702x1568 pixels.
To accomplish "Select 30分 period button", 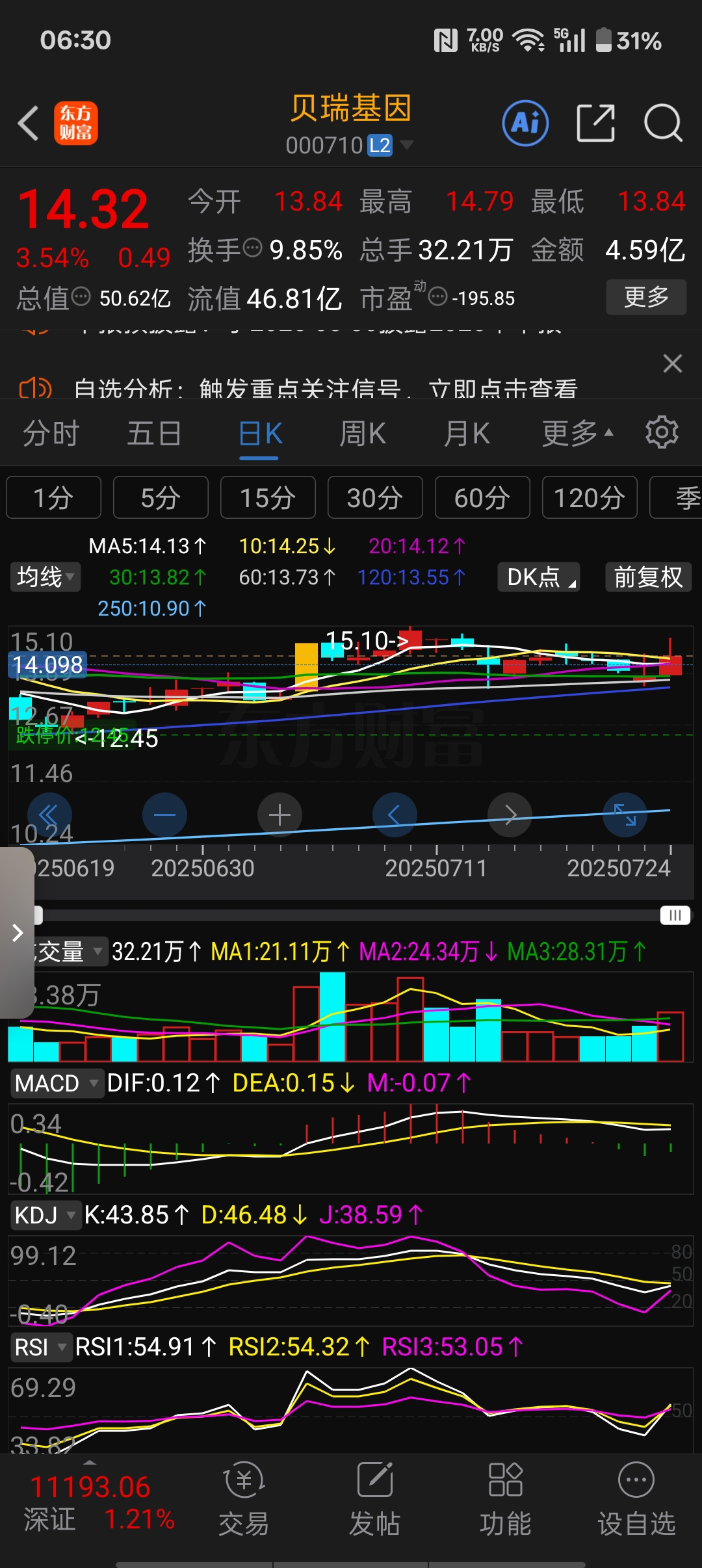I will tap(375, 497).
